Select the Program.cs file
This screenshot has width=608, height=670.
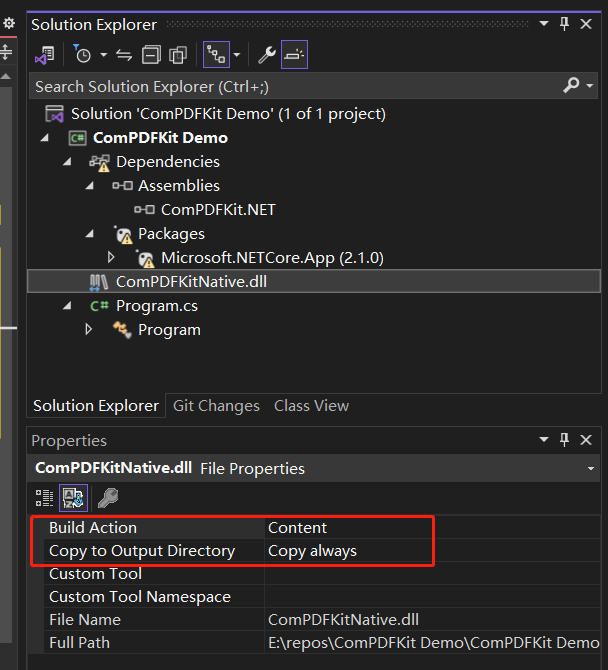tap(157, 306)
